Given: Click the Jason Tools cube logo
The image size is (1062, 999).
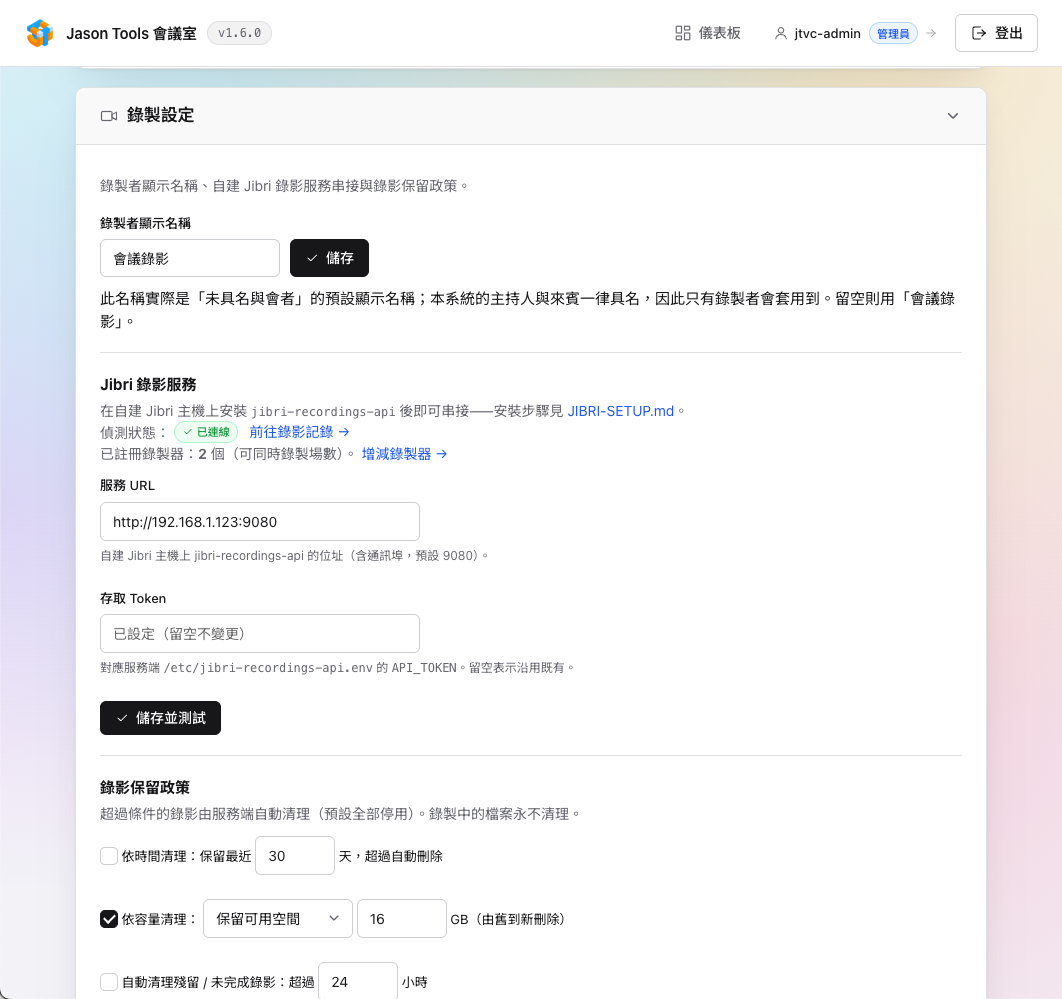Looking at the screenshot, I should (39, 33).
